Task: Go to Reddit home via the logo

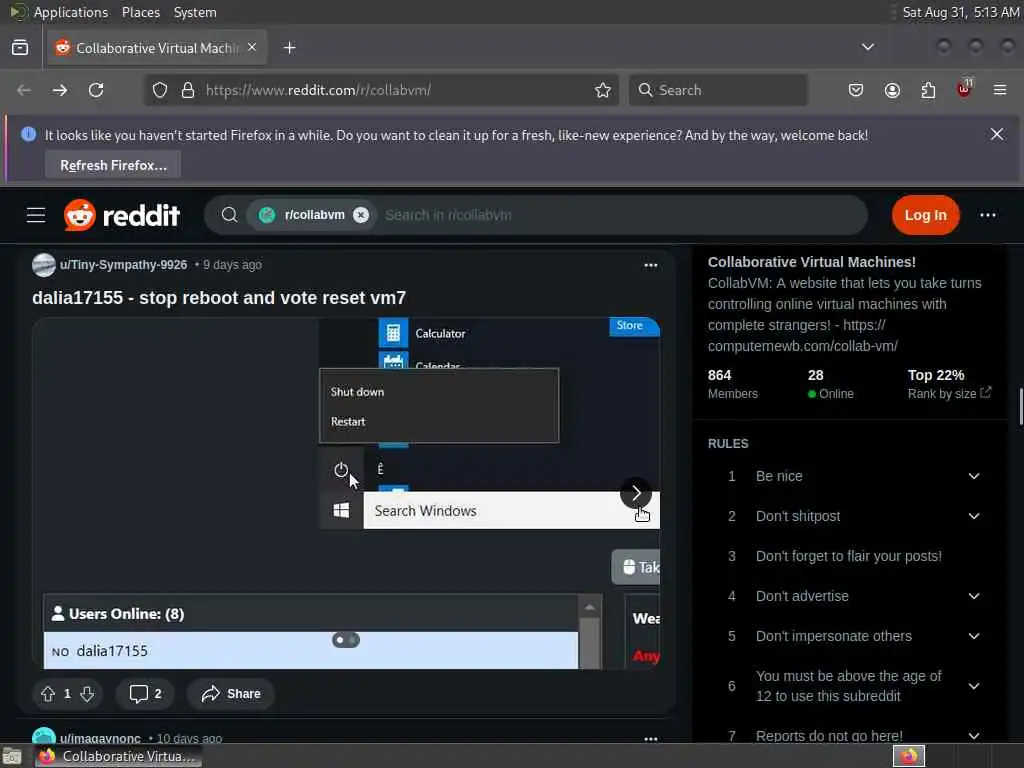Action: tap(121, 215)
